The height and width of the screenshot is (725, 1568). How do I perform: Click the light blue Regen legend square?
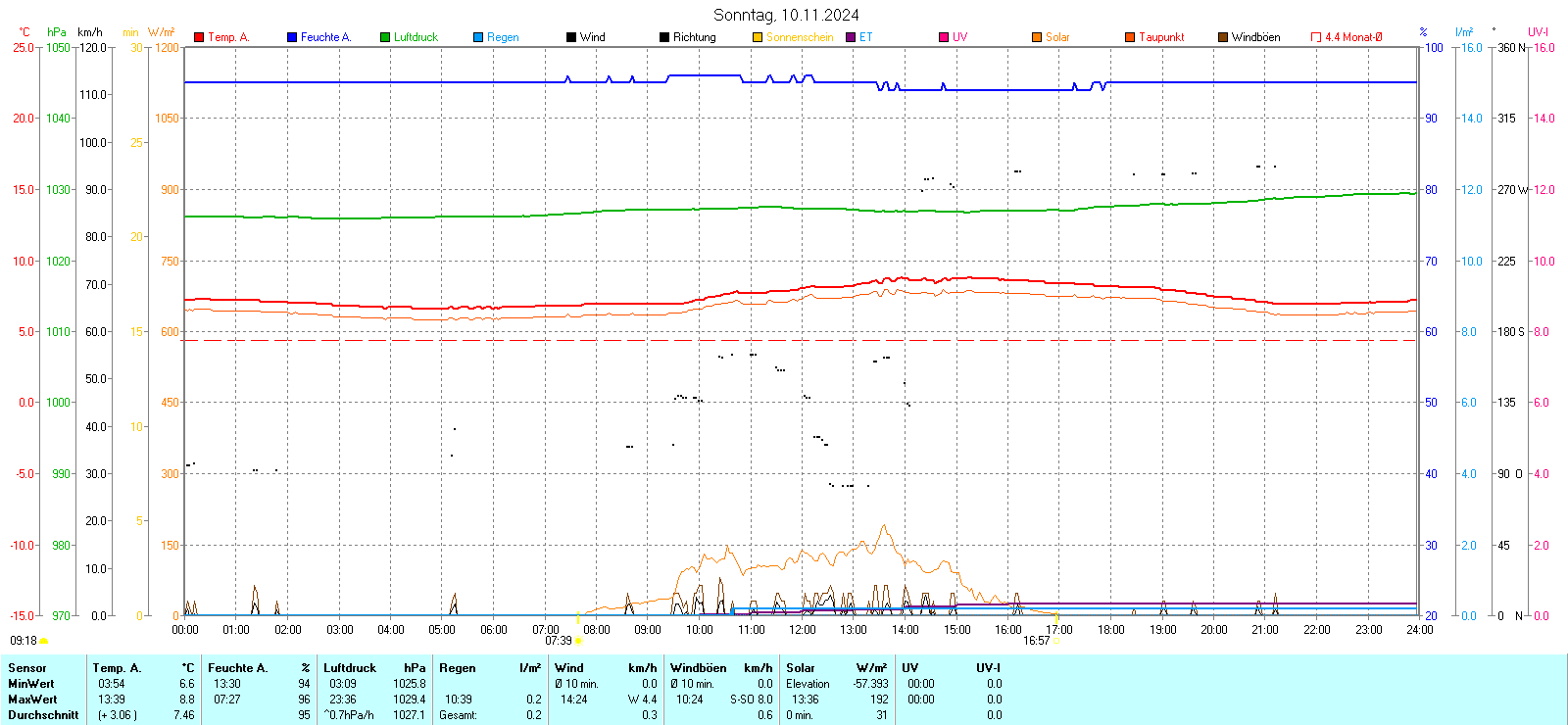478,37
